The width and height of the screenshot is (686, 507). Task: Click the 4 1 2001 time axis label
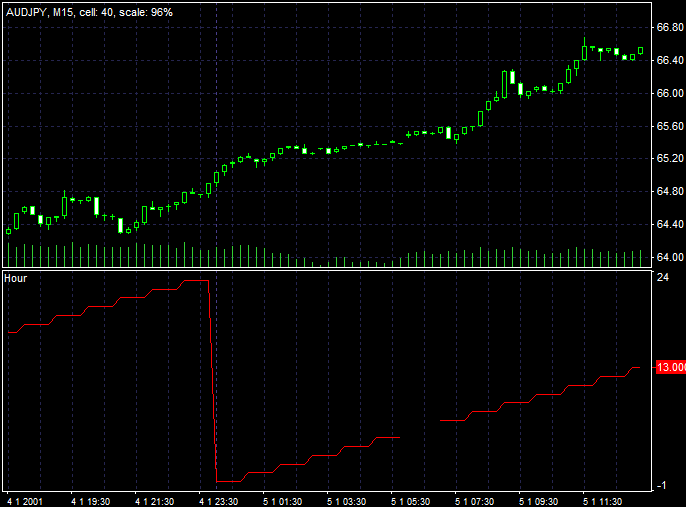point(25,501)
